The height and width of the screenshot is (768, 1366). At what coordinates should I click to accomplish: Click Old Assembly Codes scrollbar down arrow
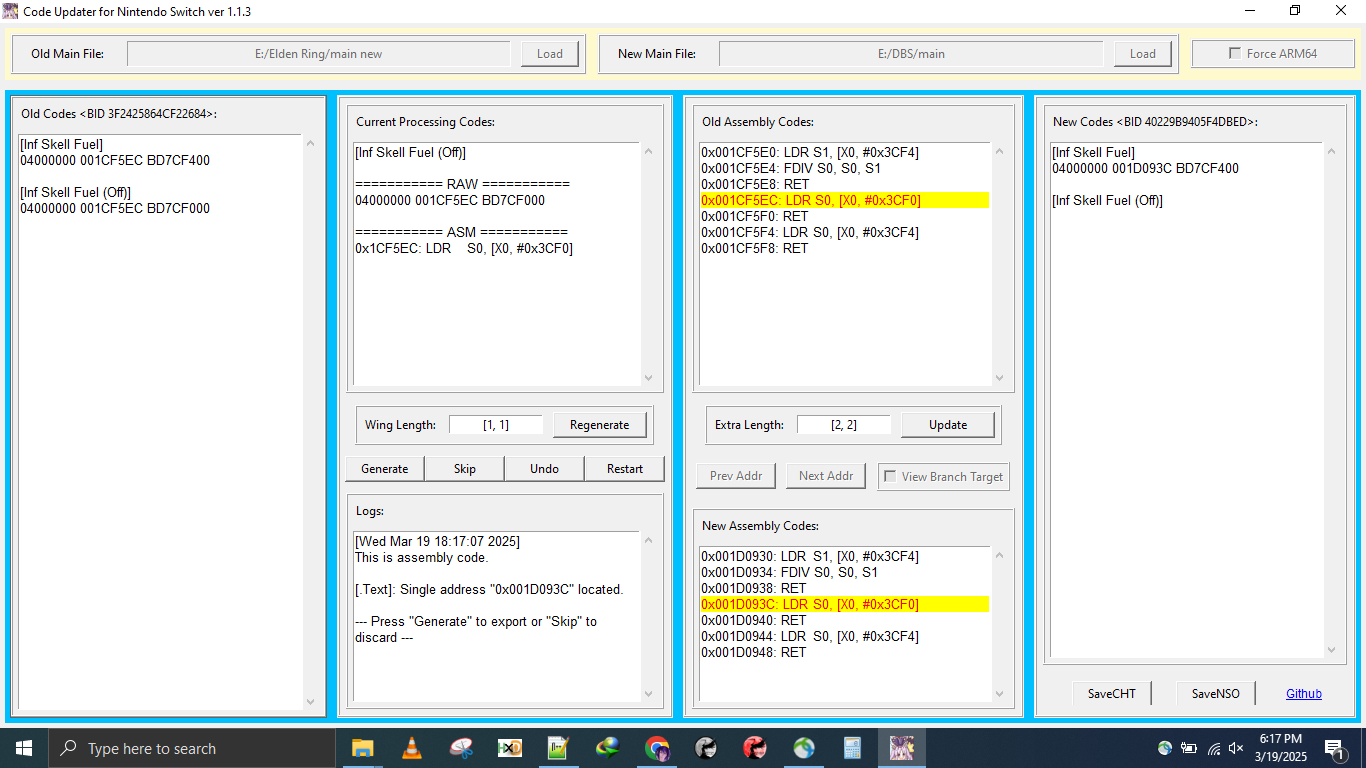pos(998,378)
